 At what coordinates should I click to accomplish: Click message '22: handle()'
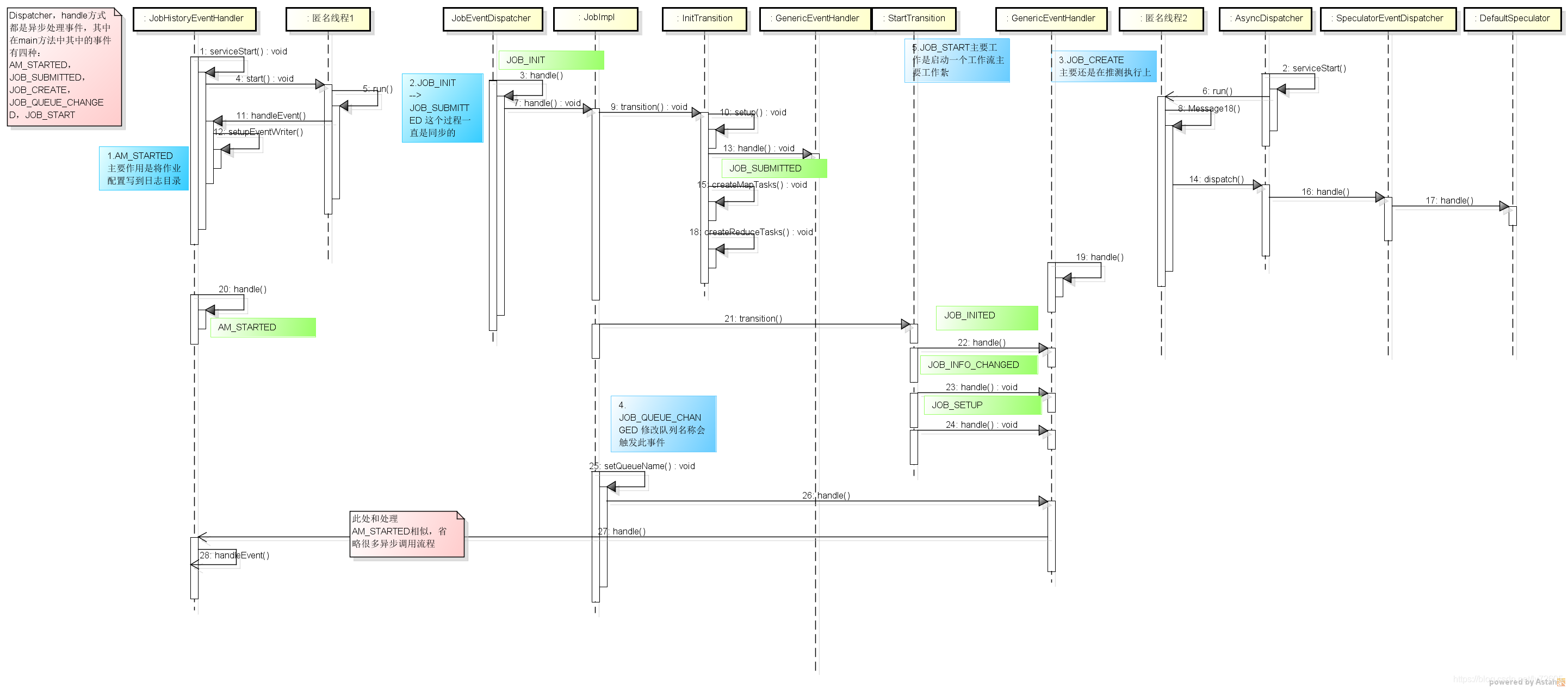point(981,343)
